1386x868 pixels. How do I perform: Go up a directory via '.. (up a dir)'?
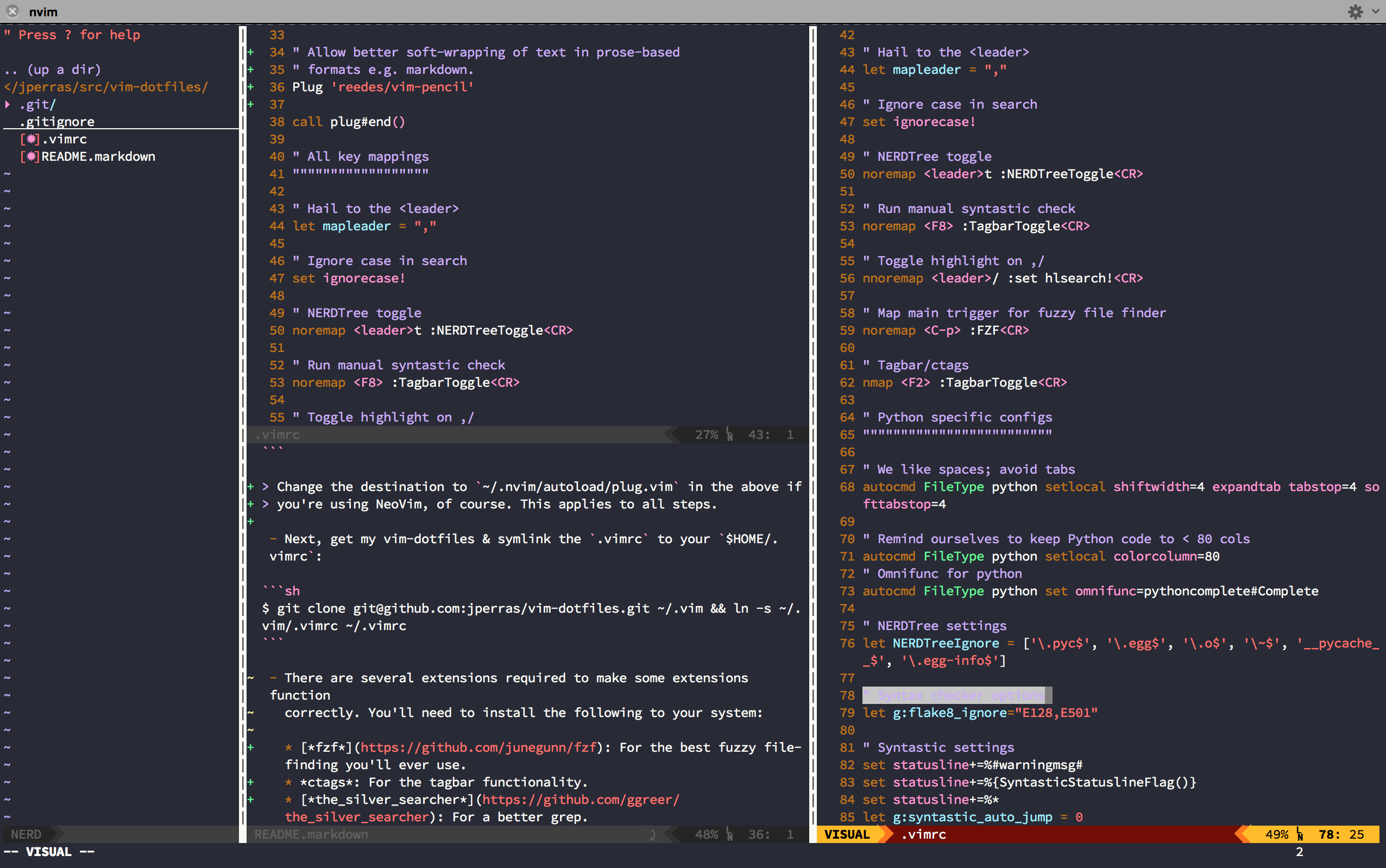point(53,70)
